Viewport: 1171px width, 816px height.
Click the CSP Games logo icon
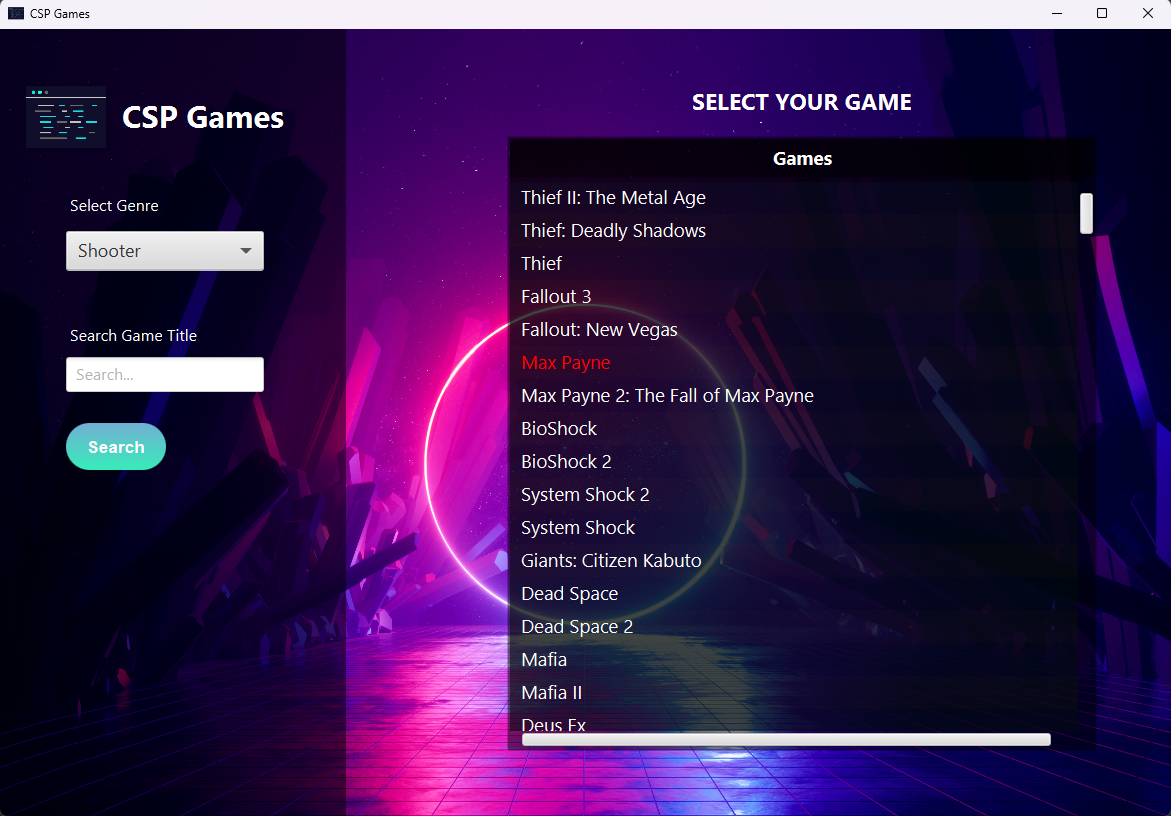click(66, 117)
